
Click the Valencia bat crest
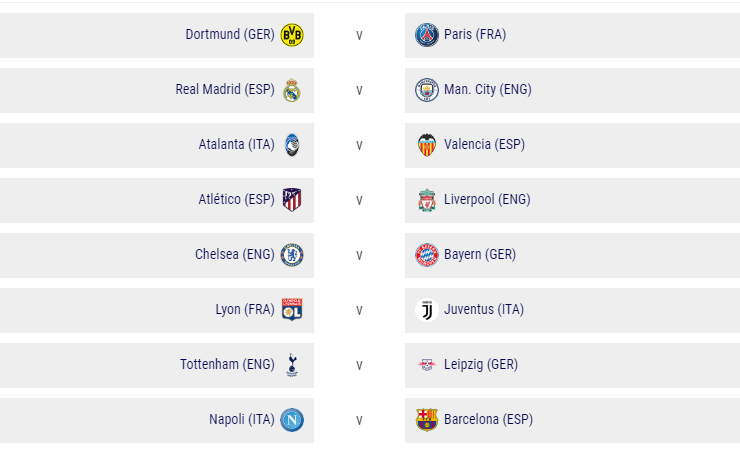pyautogui.click(x=427, y=145)
